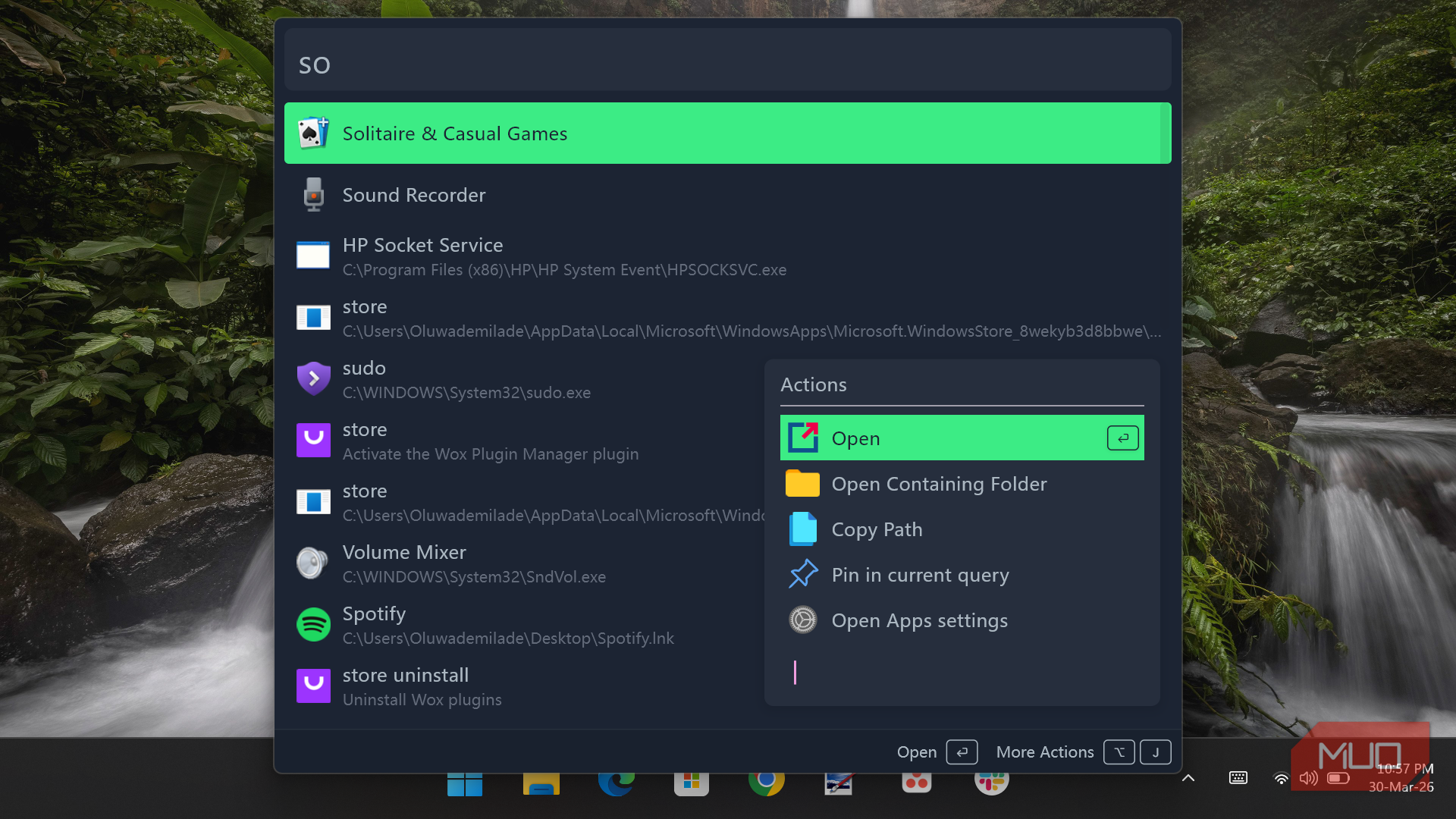Click the Copy Path file icon
This screenshot has height=819, width=1456.
[802, 529]
